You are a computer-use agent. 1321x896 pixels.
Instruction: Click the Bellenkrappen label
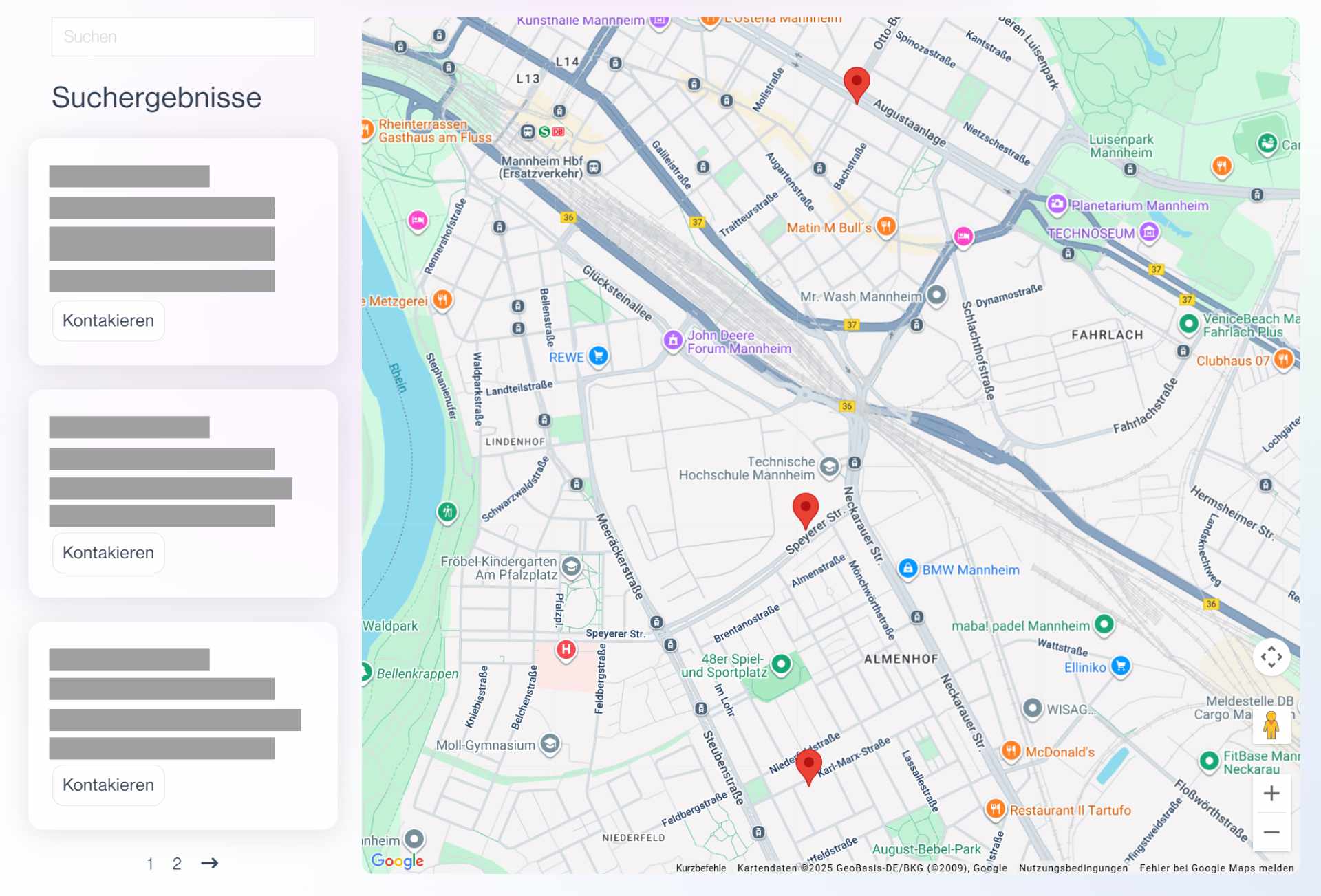point(417,673)
